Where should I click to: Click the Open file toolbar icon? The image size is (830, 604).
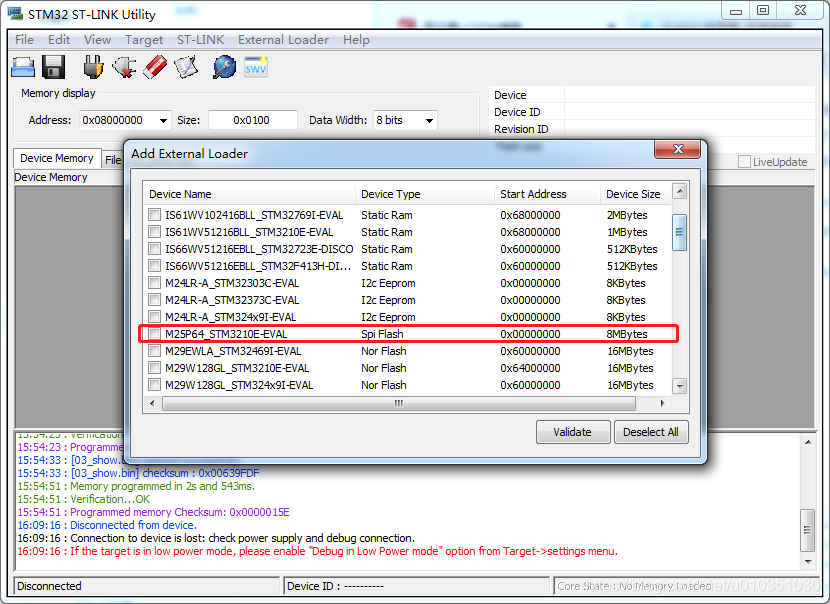click(23, 68)
